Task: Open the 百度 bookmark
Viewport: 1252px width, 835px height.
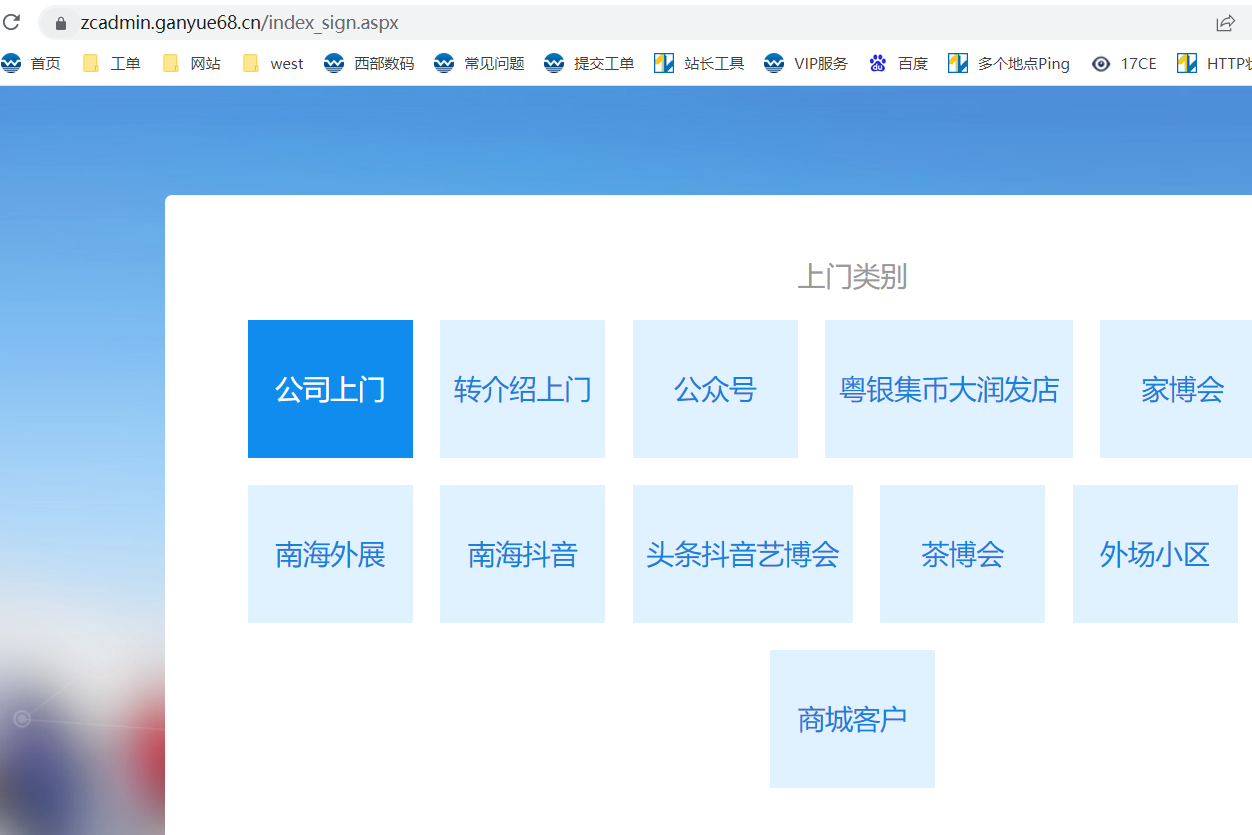Action: [x=898, y=64]
